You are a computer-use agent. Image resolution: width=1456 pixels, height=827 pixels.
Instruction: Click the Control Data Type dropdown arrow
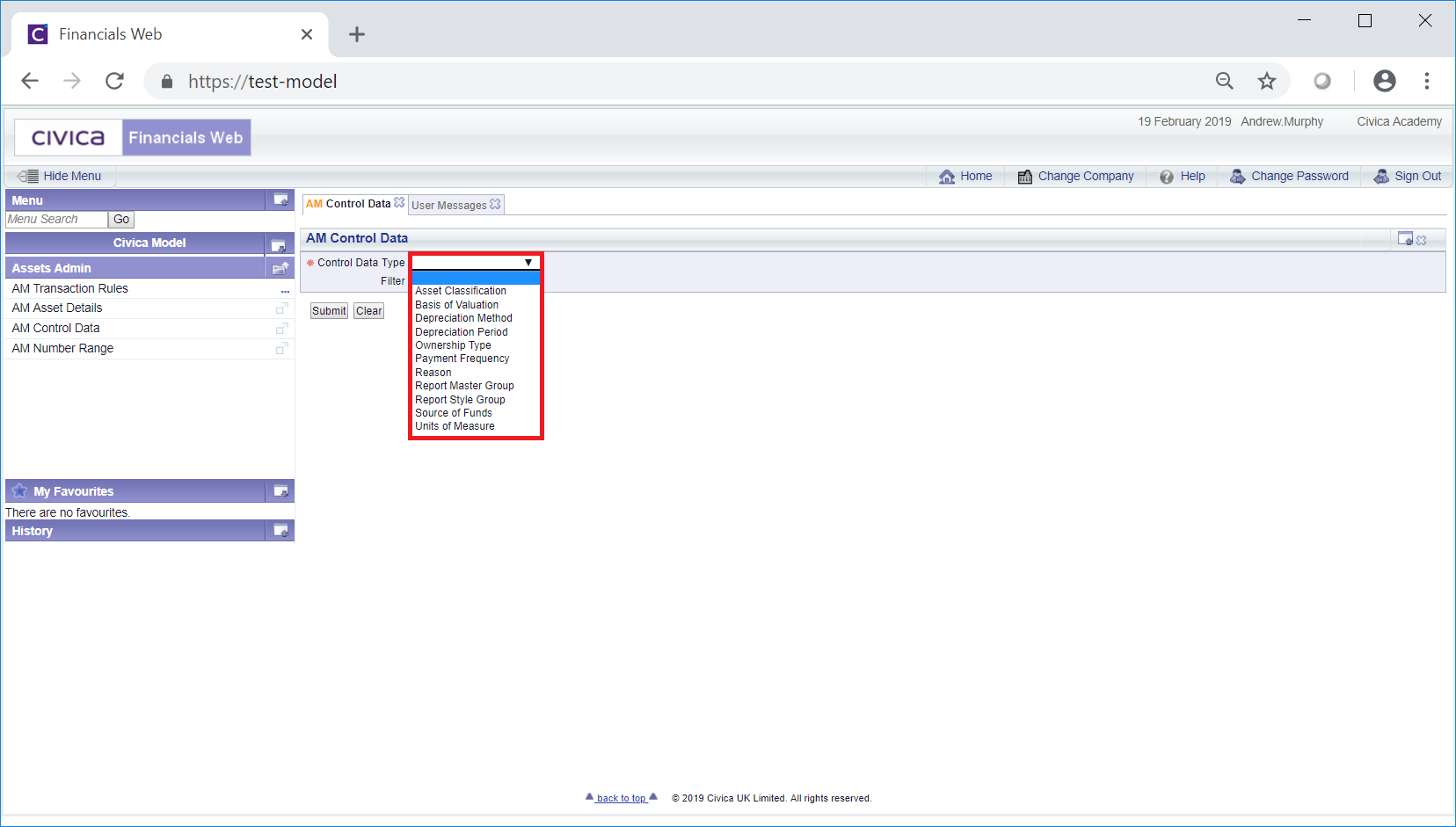528,262
